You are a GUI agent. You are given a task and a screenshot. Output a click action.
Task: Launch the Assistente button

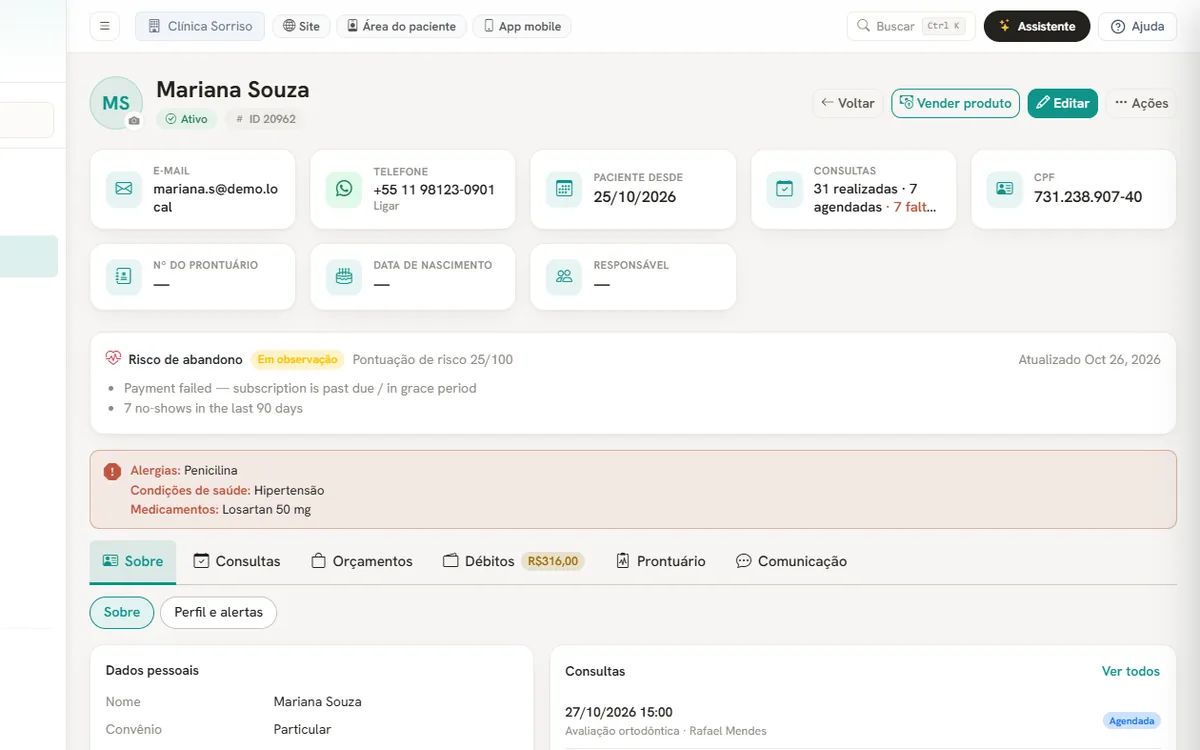click(1037, 26)
